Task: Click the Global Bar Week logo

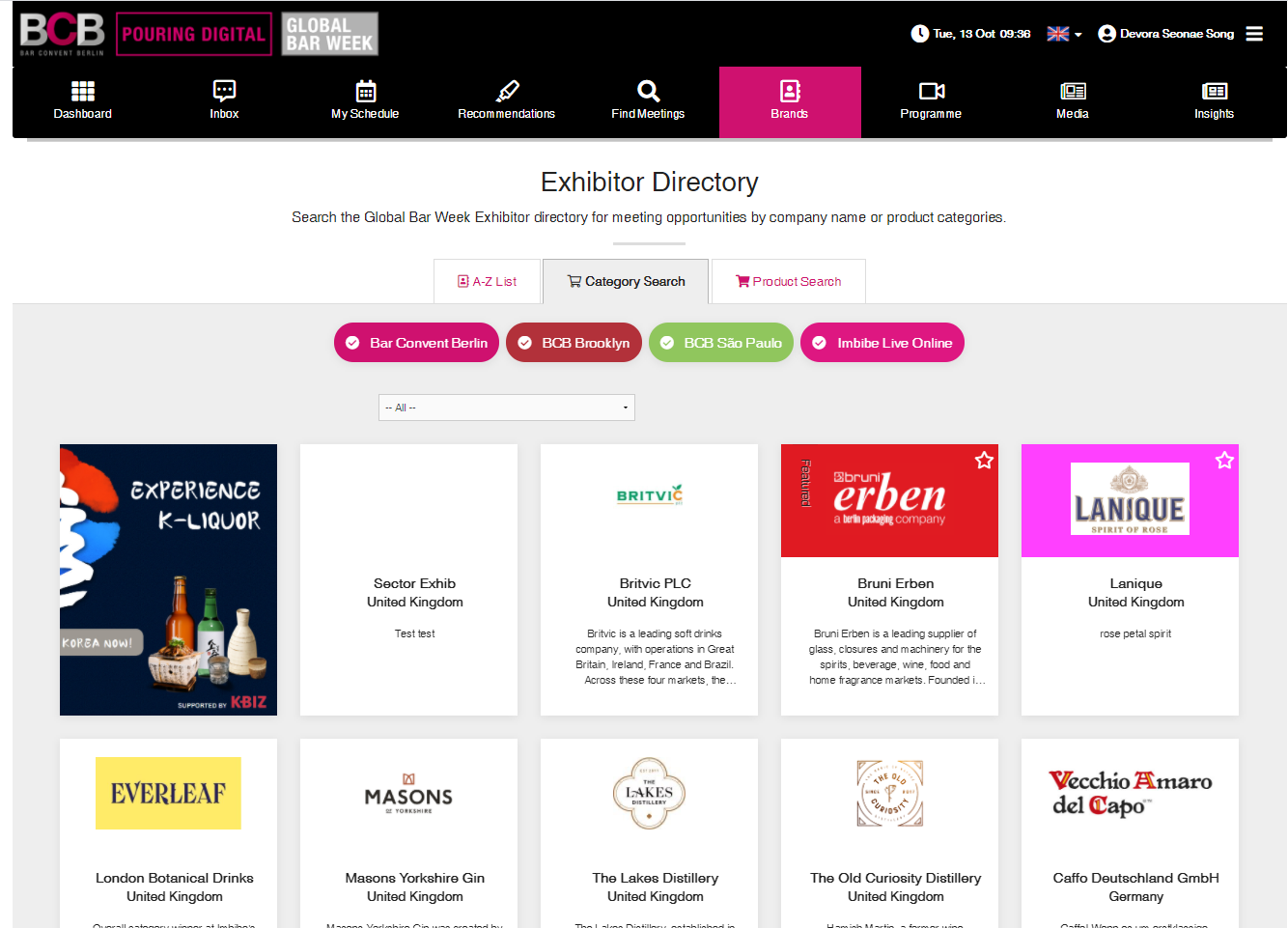Action: (329, 34)
